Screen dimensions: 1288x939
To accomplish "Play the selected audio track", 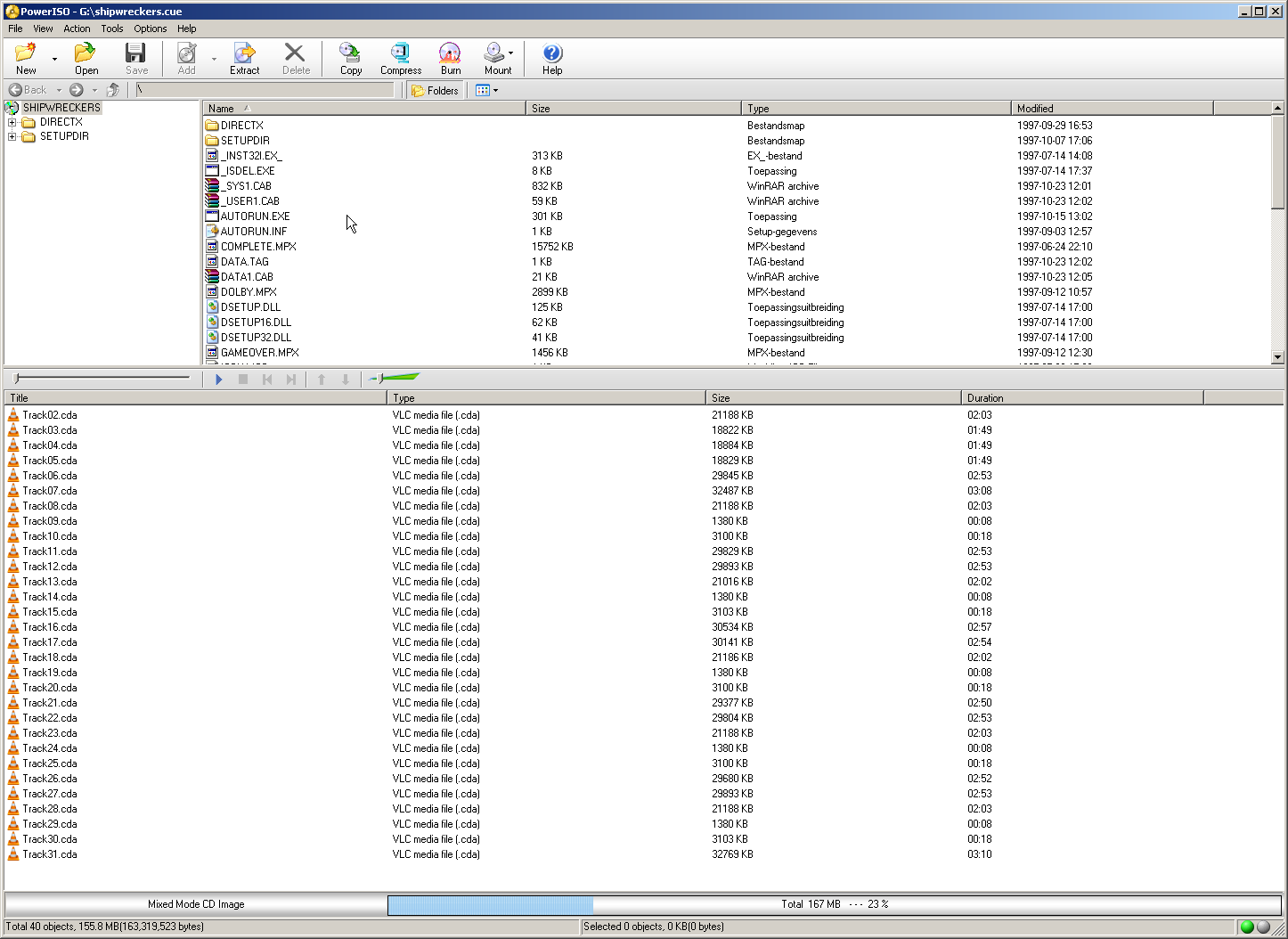I will tap(219, 380).
